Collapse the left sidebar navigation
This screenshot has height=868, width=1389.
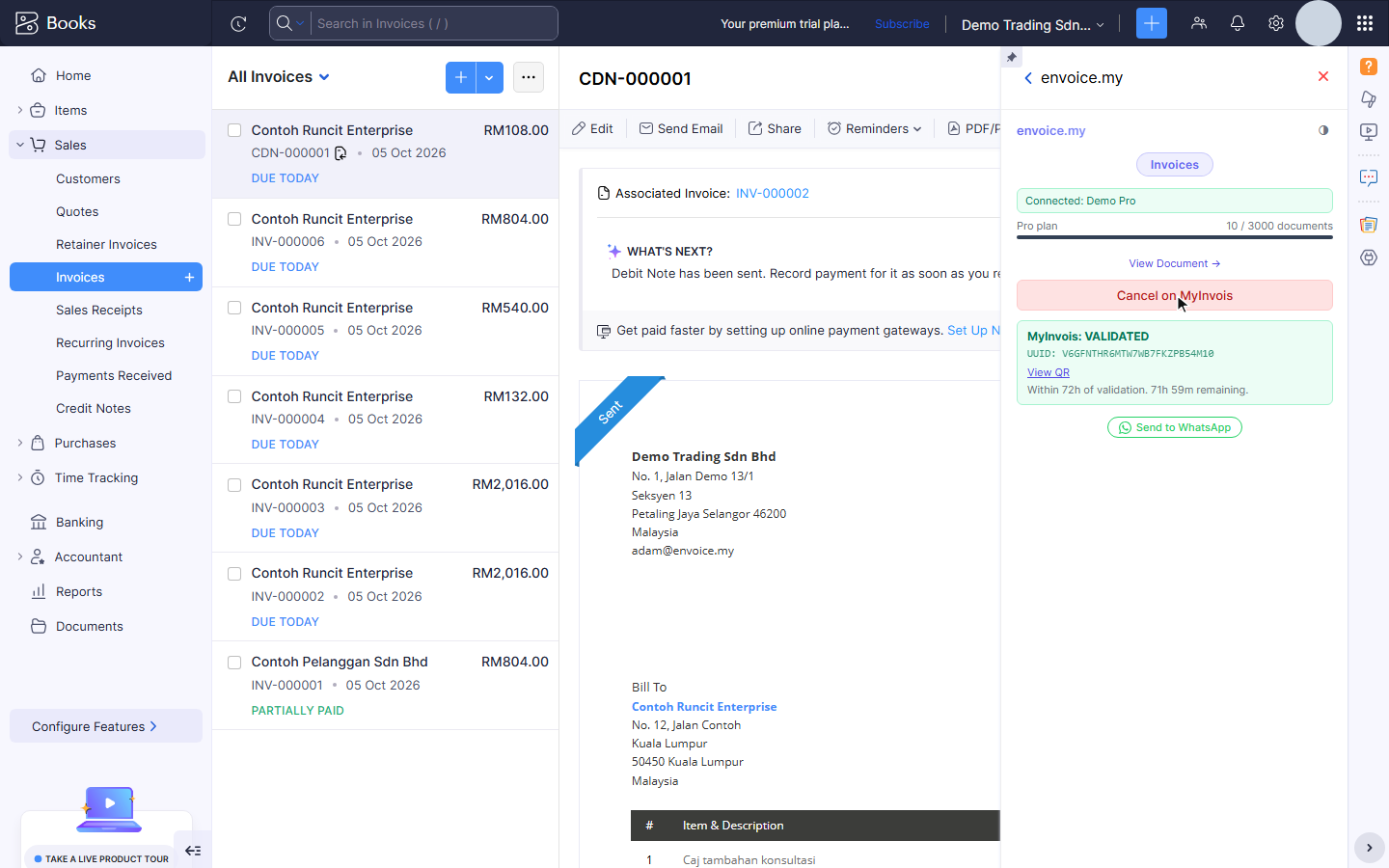(x=193, y=850)
